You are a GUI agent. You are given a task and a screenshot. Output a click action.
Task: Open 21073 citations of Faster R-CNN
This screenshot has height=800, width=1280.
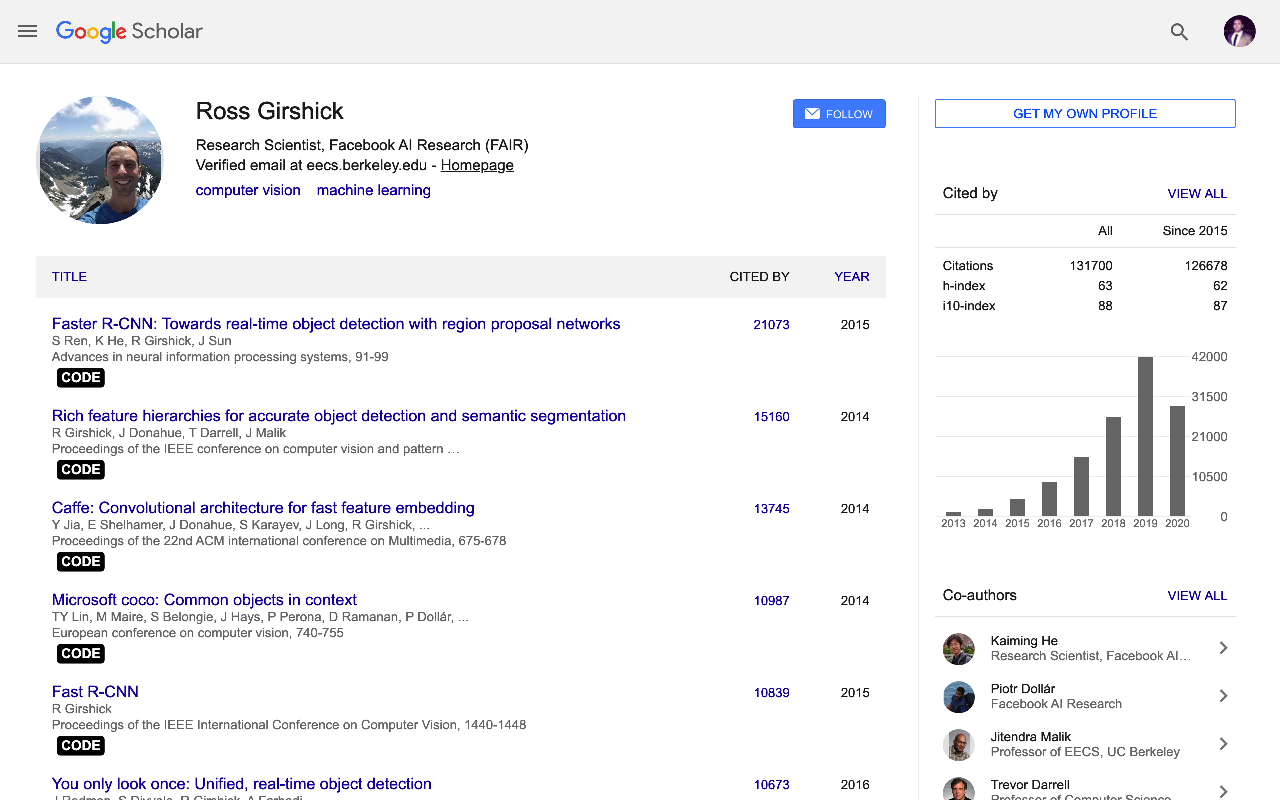[x=771, y=325]
